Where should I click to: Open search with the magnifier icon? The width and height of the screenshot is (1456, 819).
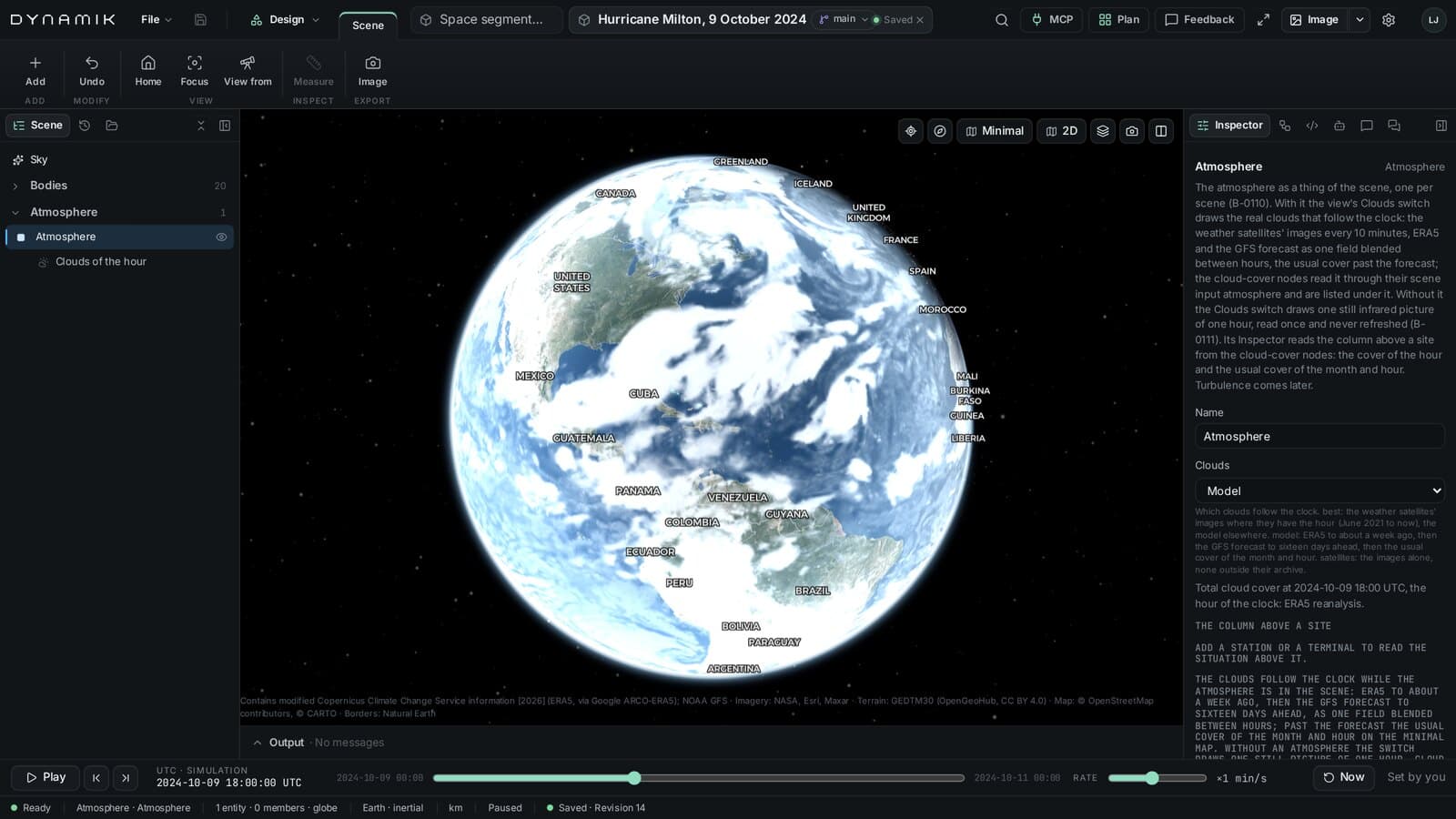(x=1002, y=19)
